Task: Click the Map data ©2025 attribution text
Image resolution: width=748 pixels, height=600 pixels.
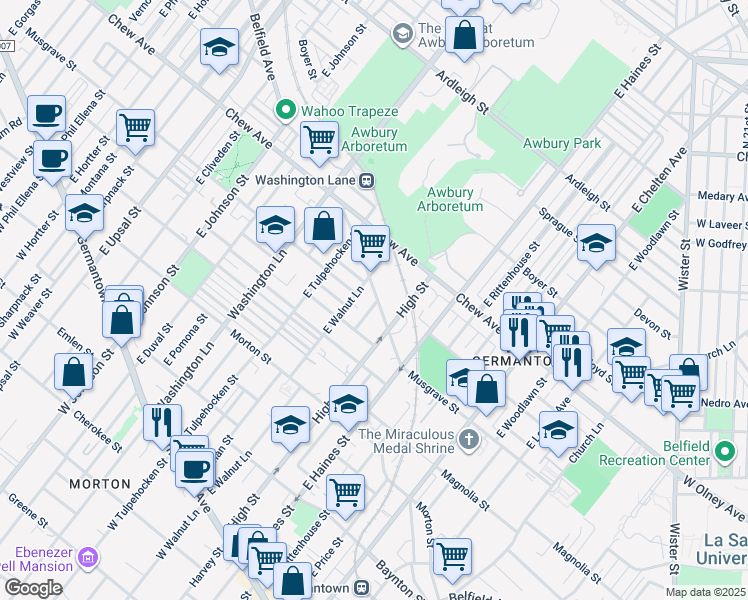Action: point(706,593)
